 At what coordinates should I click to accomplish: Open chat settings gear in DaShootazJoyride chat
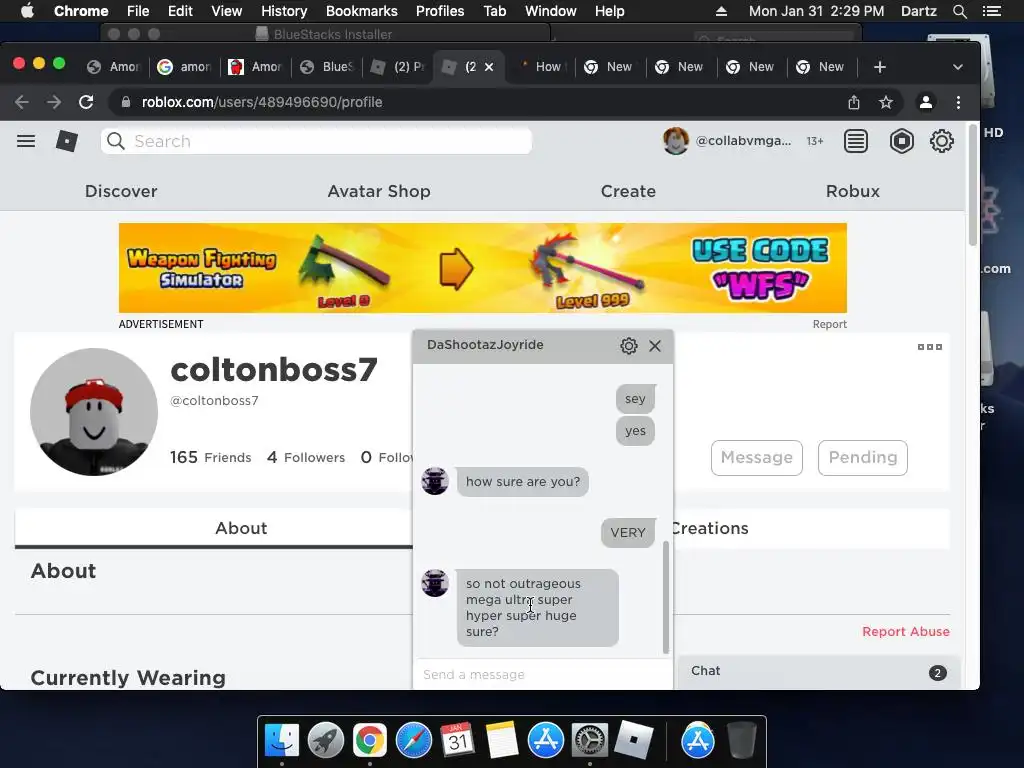[x=628, y=345]
